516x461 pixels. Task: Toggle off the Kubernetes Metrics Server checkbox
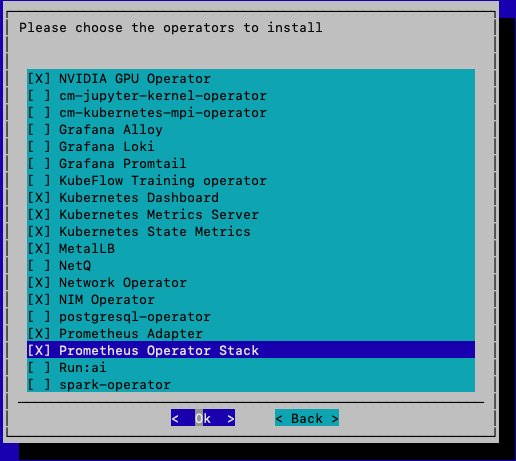(39, 215)
